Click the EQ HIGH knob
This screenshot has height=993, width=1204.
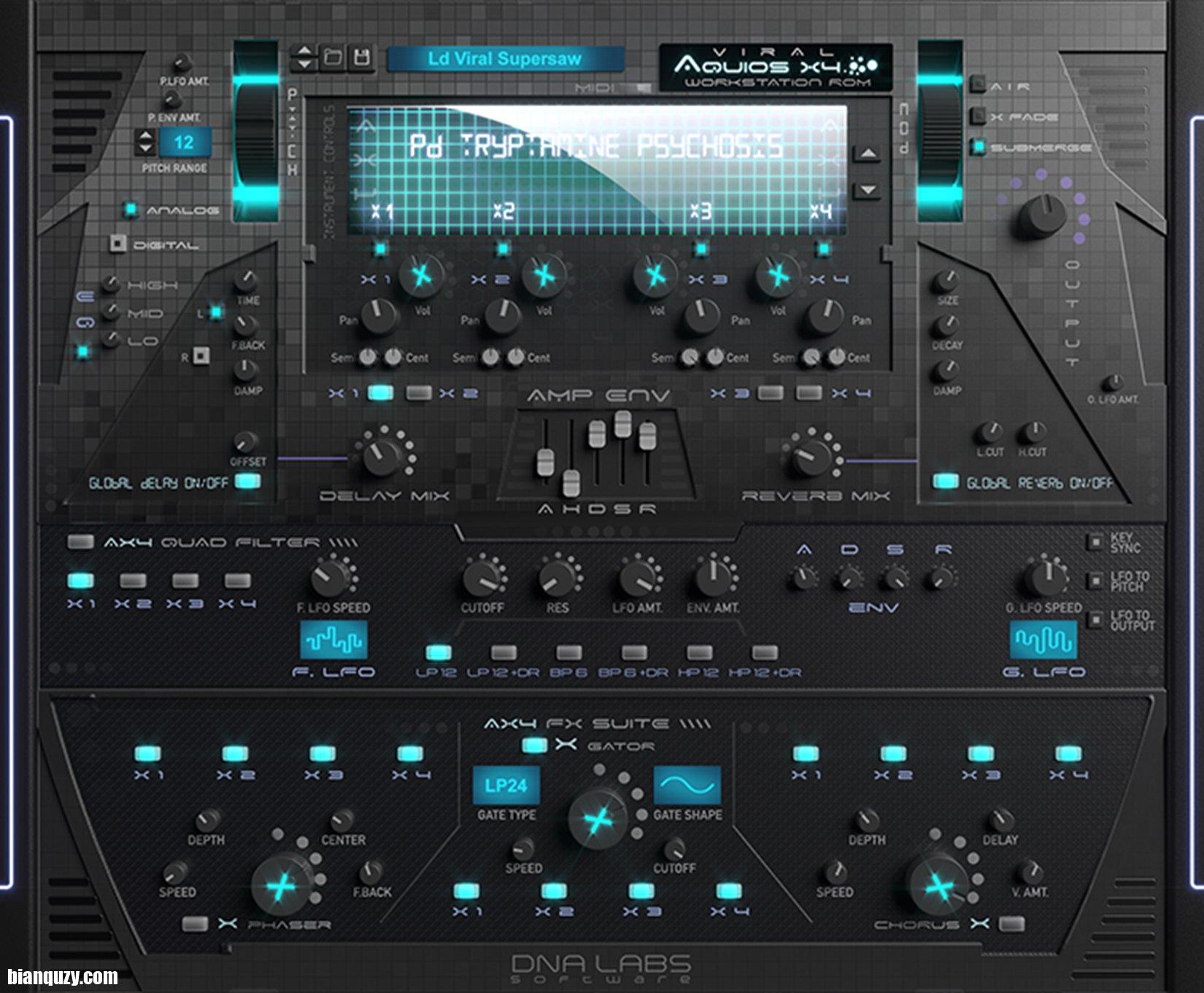point(111,283)
